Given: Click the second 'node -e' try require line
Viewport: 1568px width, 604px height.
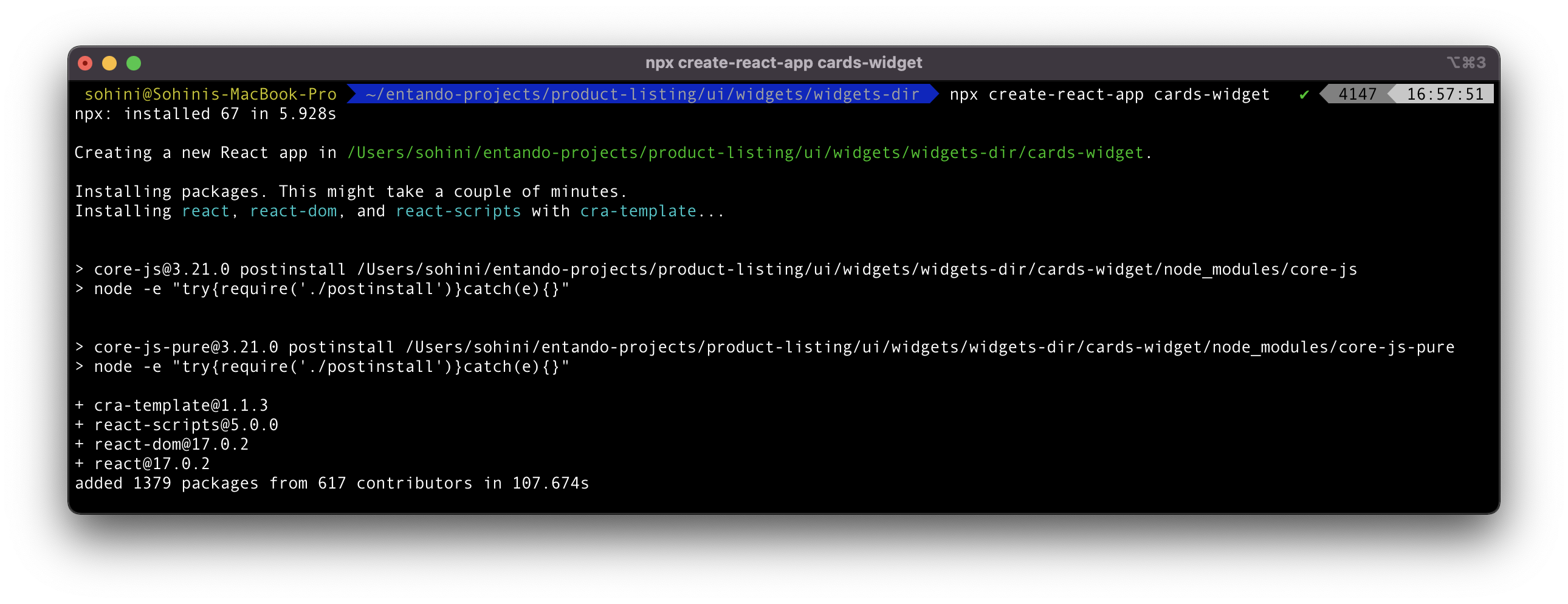Looking at the screenshot, I should [x=322, y=366].
